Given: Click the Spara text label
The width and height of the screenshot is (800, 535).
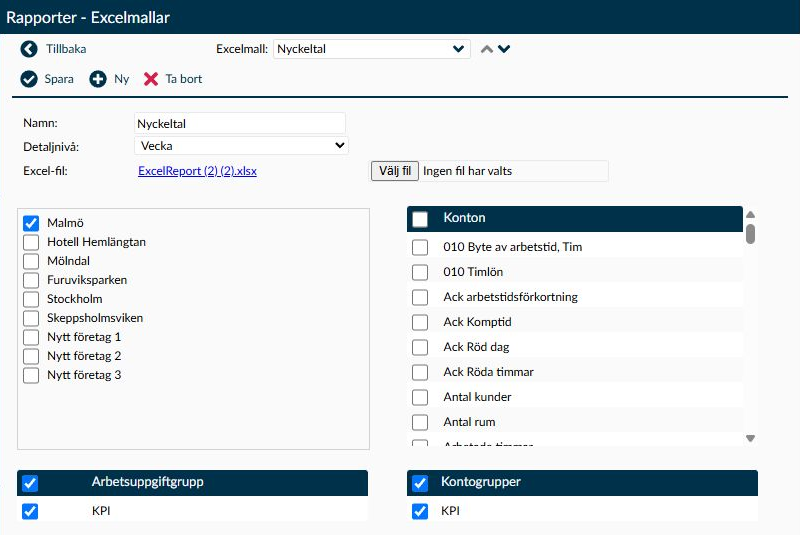Looking at the screenshot, I should [59, 79].
